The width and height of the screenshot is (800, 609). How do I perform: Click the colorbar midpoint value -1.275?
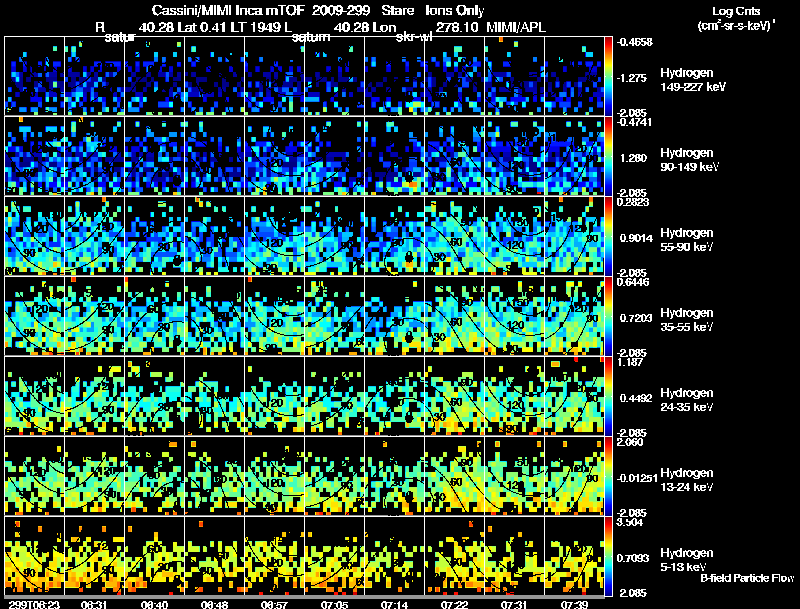tap(632, 78)
